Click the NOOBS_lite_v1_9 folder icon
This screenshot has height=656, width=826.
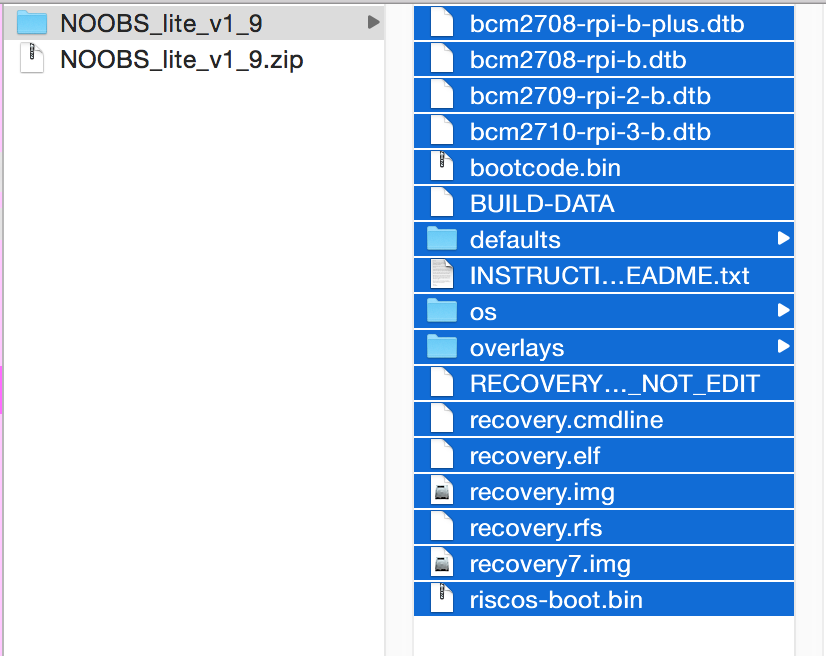click(x=33, y=23)
